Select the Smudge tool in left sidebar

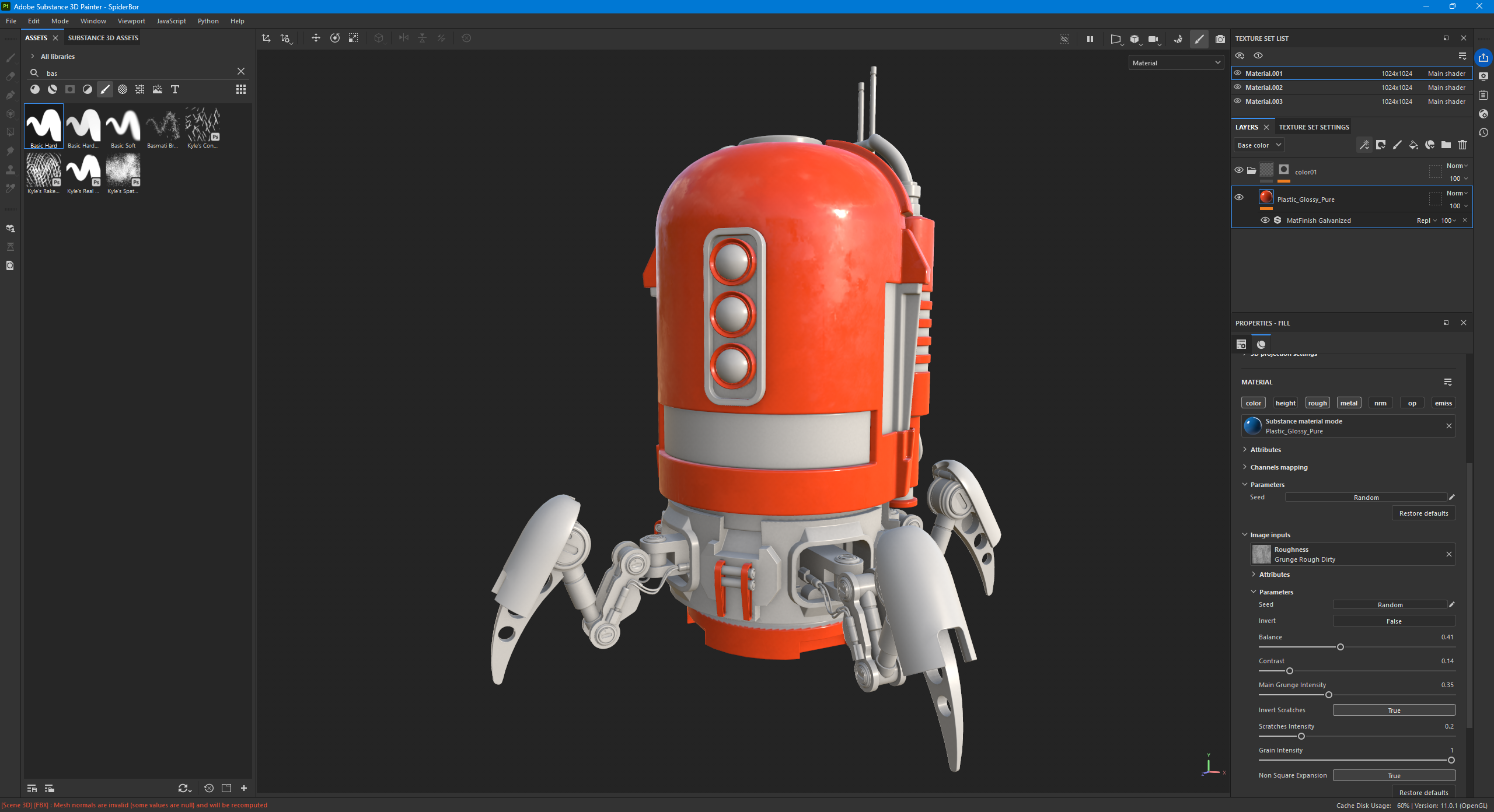coord(10,151)
